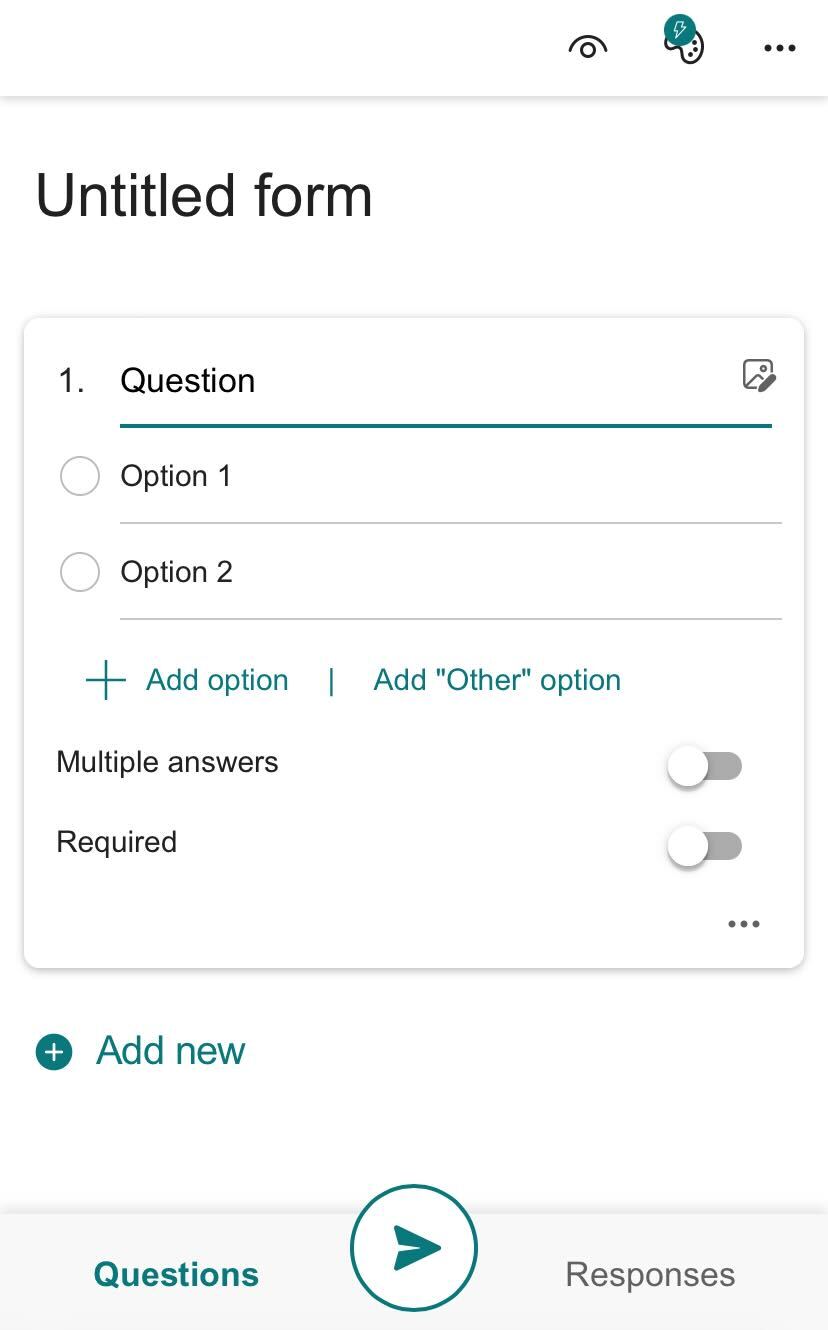The image size is (828, 1330).
Task: Open the top more options menu
Action: click(779, 47)
